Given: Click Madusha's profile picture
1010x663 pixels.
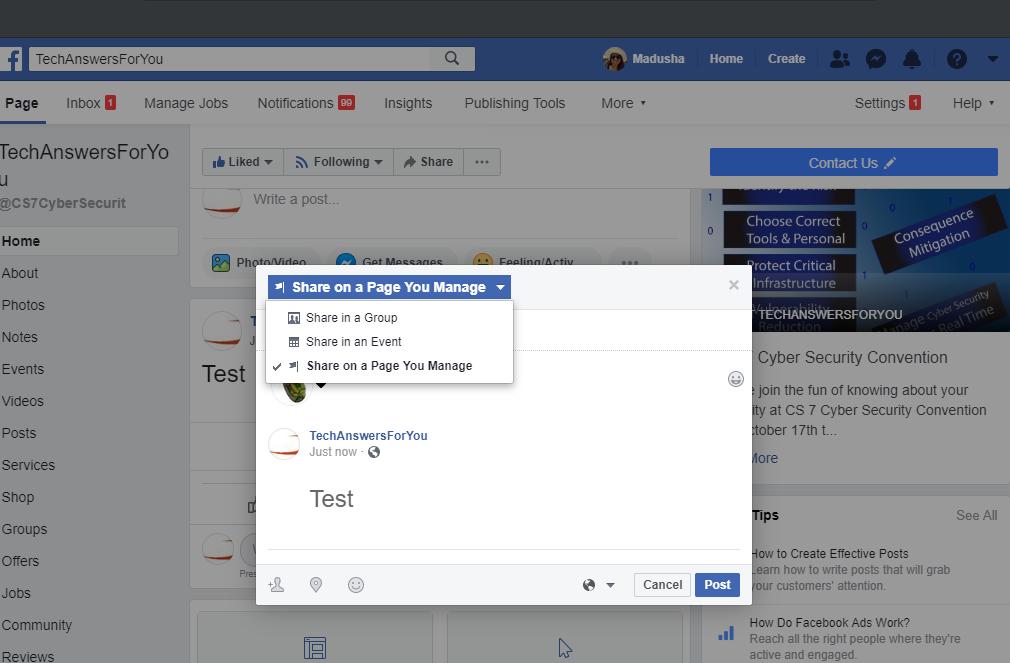Looking at the screenshot, I should [615, 59].
